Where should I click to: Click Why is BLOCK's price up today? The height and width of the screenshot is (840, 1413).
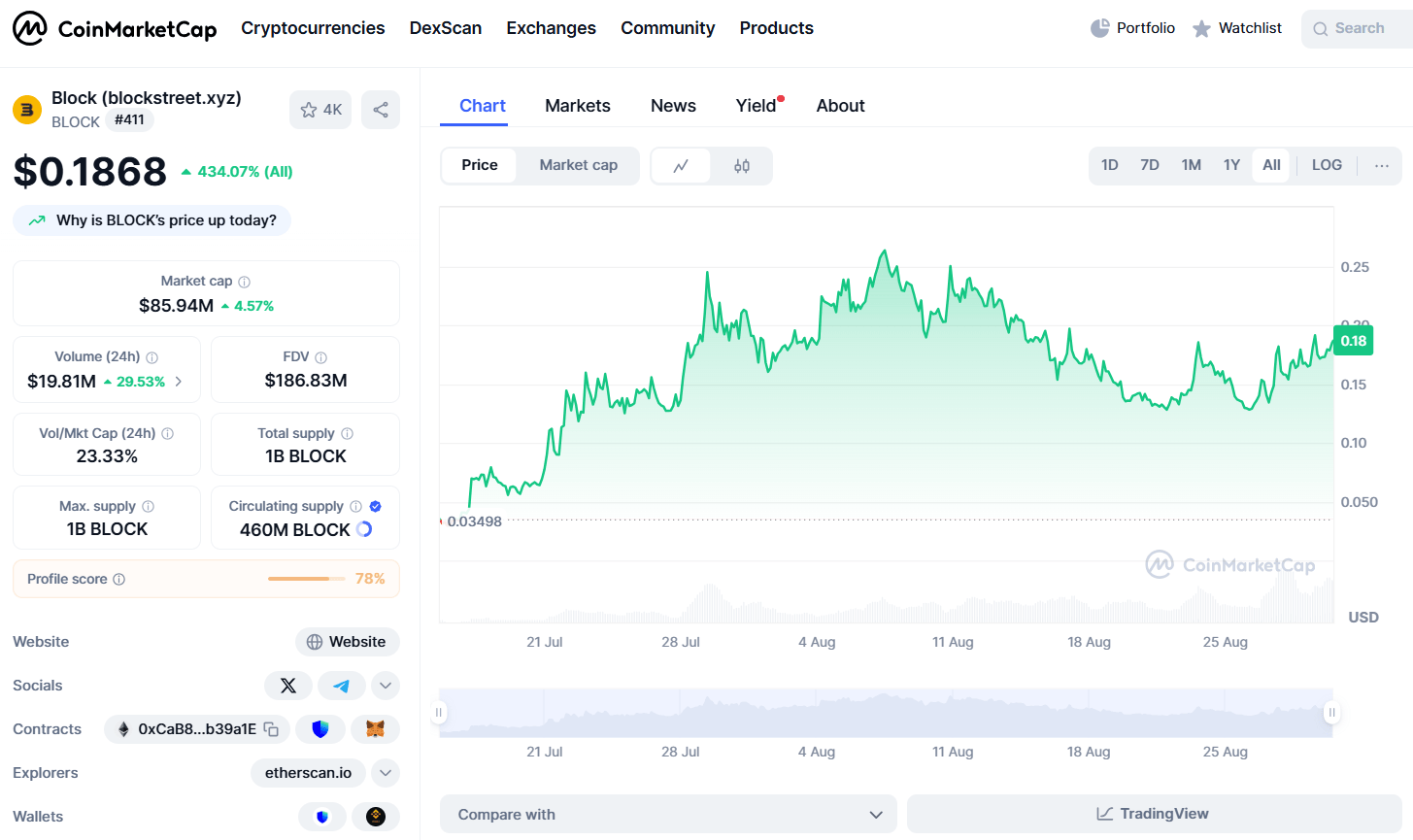pyautogui.click(x=152, y=220)
